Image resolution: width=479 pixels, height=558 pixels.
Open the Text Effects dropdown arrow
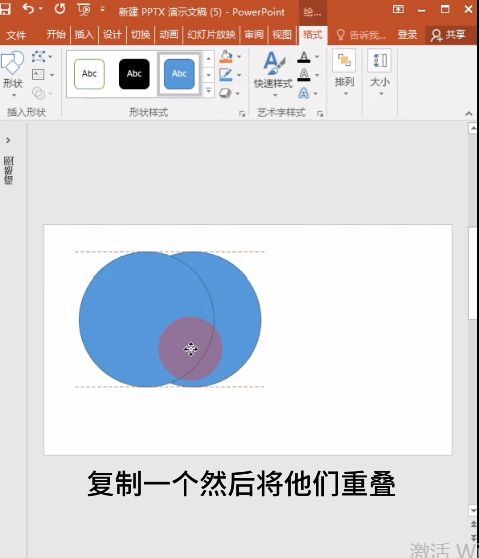point(316,94)
